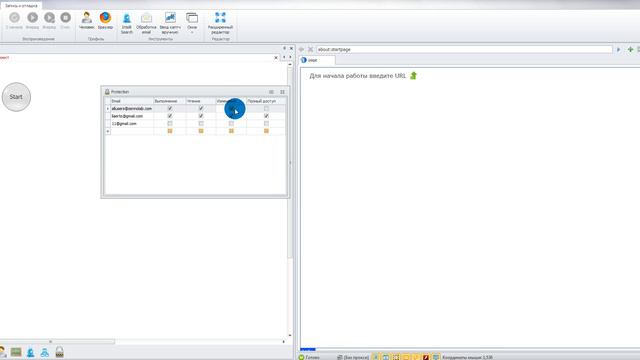Viewport: 640px width, 360px height.
Task: Click the Чтение column header
Action: pyautogui.click(x=200, y=101)
